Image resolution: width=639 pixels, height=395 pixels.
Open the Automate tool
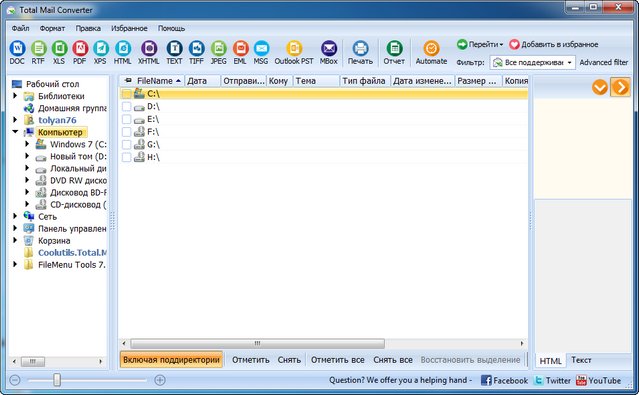click(431, 53)
